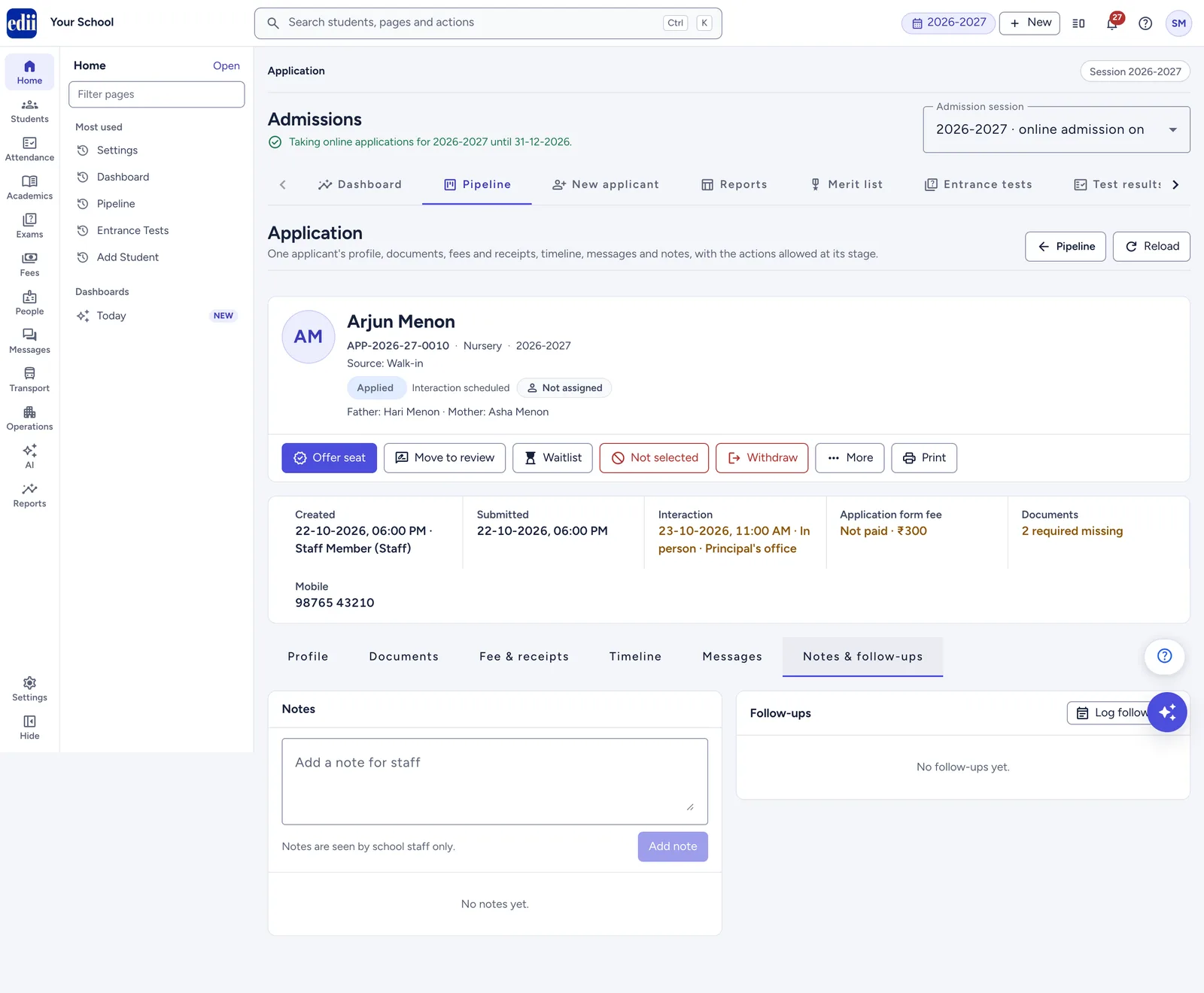The width and height of the screenshot is (1204, 993).
Task: Click the Withdraw button
Action: [762, 457]
